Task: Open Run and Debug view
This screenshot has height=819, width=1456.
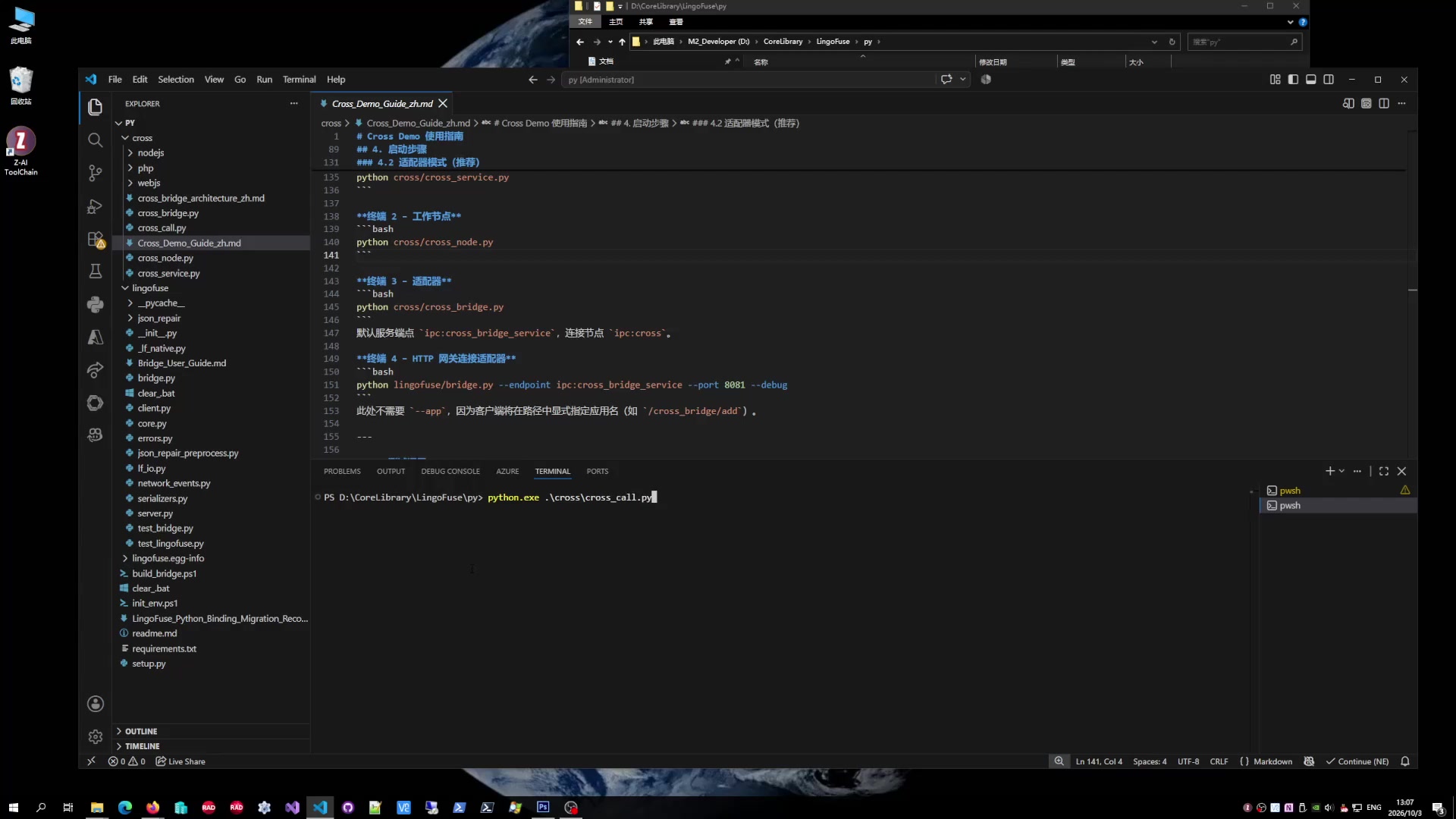Action: coord(95,206)
